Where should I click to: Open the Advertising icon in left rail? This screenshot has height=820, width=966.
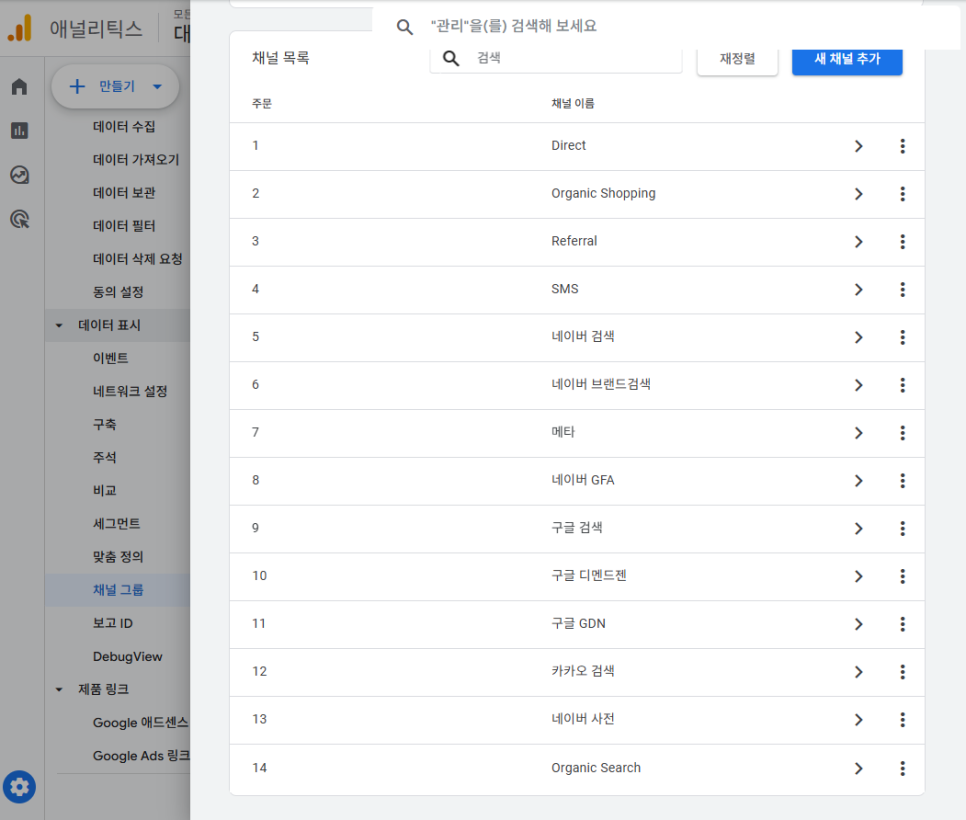19,219
